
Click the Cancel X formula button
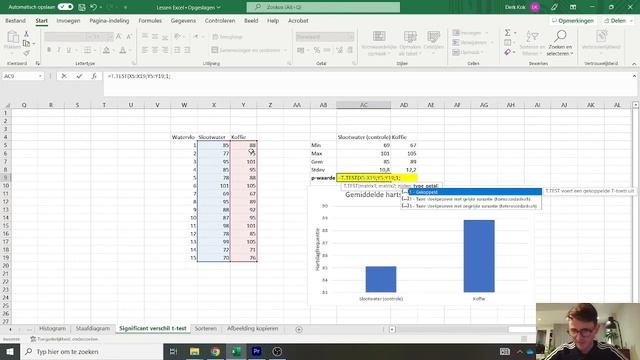point(64,76)
